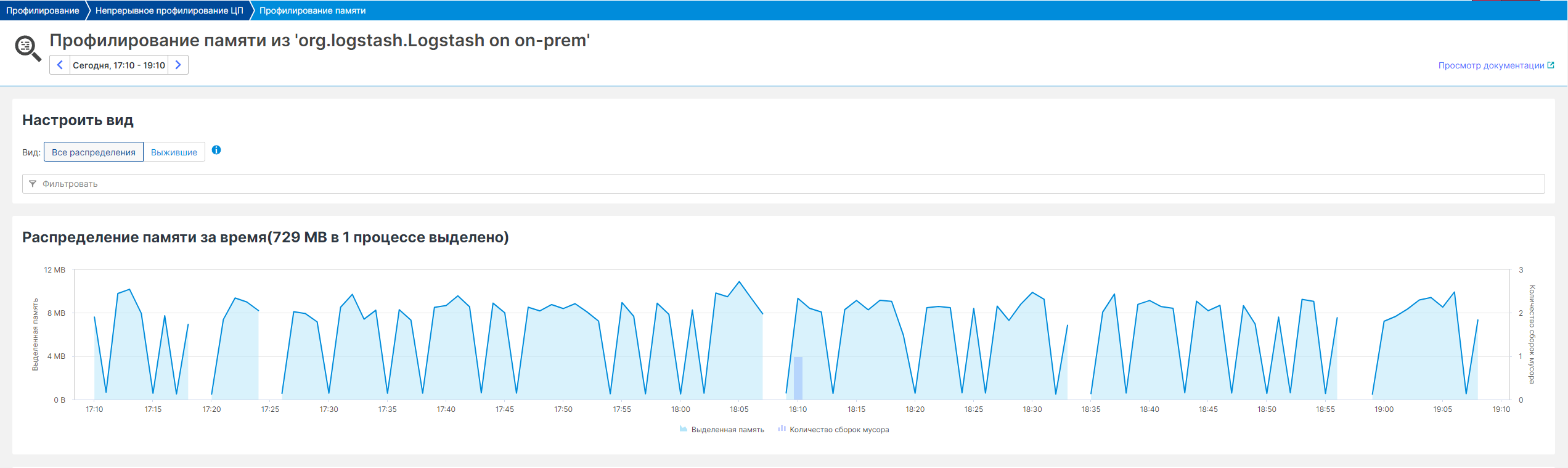Click the memory profiling magnifier icon

28,48
